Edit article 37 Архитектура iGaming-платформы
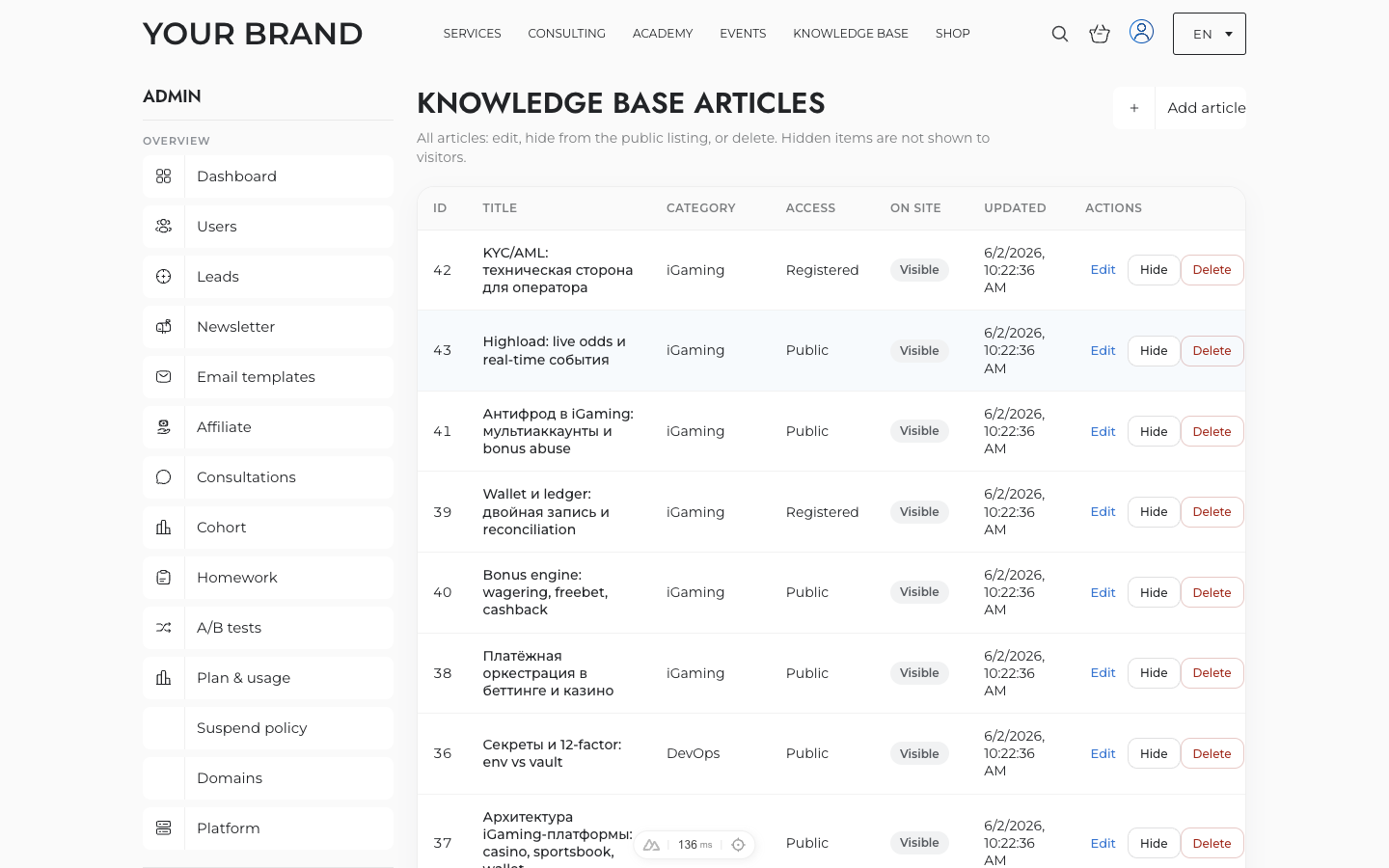This screenshot has width=1389, height=868. (x=1103, y=844)
